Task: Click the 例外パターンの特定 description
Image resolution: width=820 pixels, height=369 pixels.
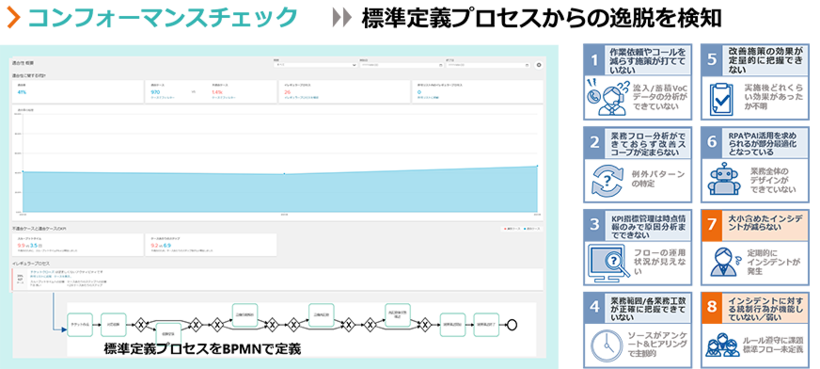Action: pos(657,179)
